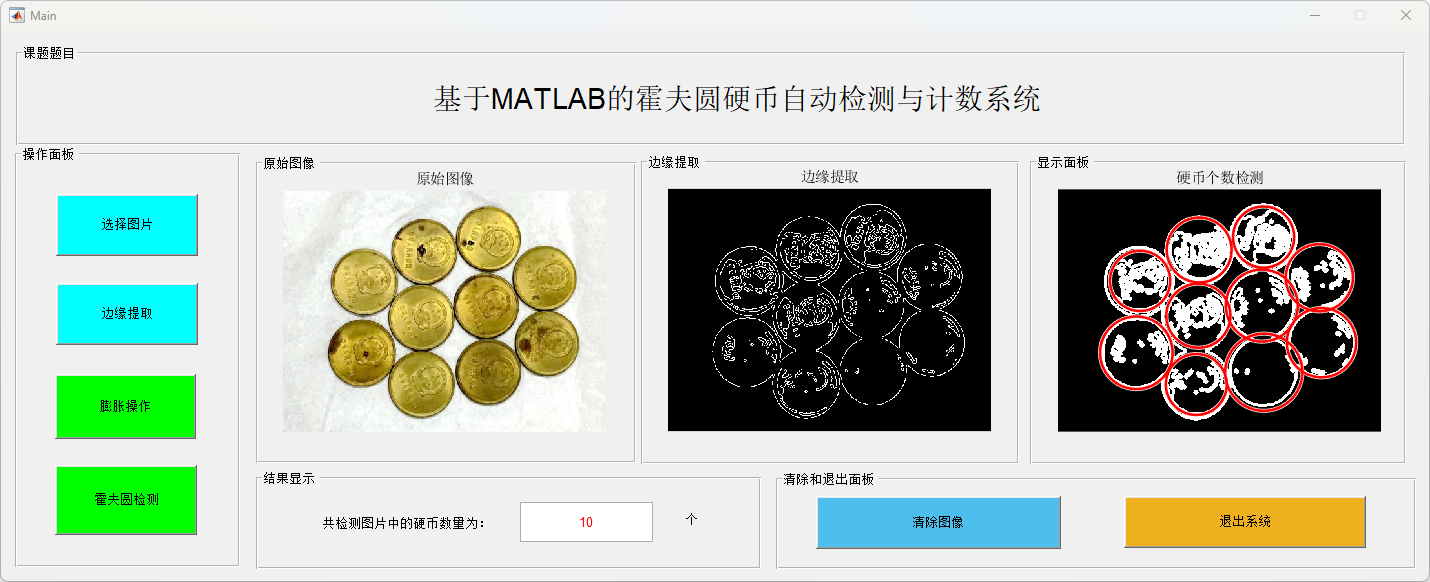Click the 硬币个数检测 axes title

(x=1220, y=178)
